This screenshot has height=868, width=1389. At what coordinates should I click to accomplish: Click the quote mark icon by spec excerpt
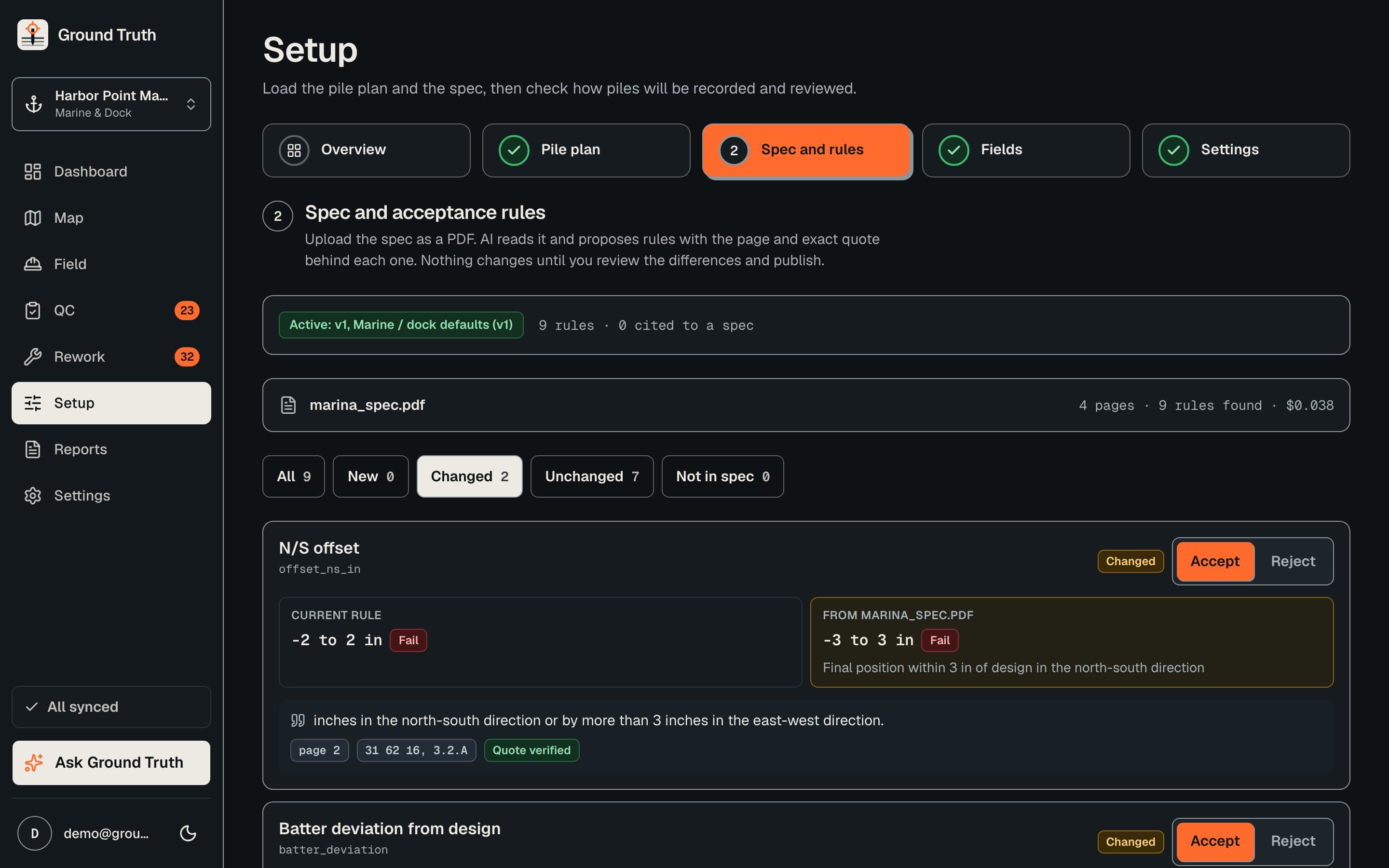click(298, 720)
